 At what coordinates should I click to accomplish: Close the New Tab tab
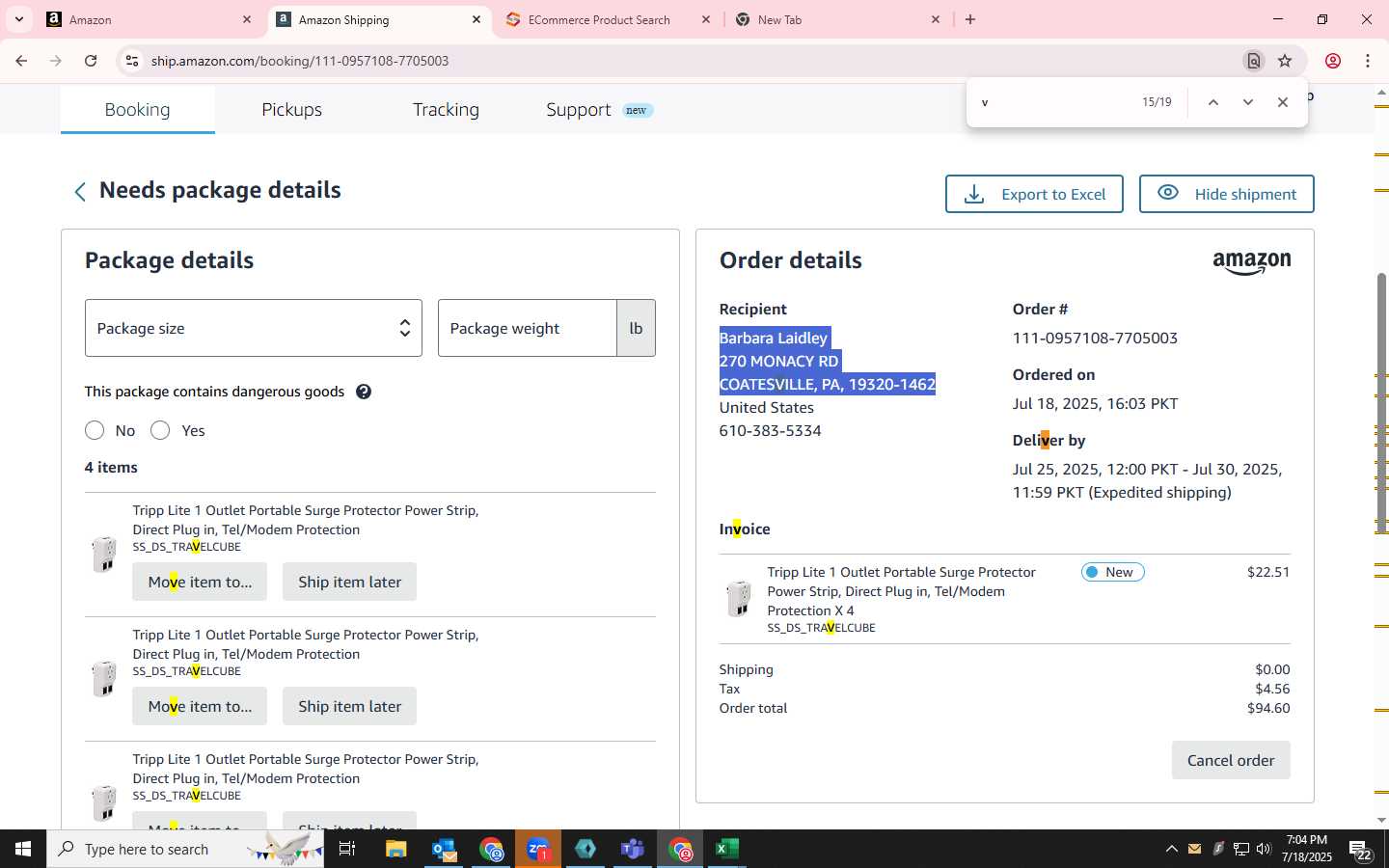(x=936, y=19)
